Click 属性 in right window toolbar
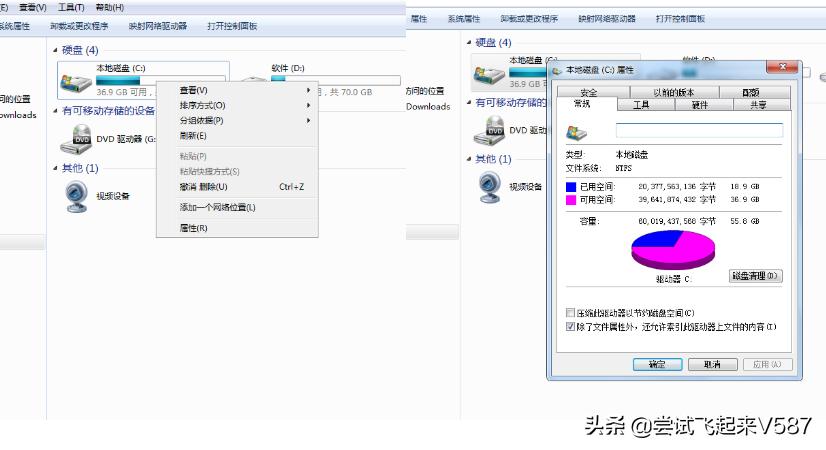826x450 pixels. point(419,18)
